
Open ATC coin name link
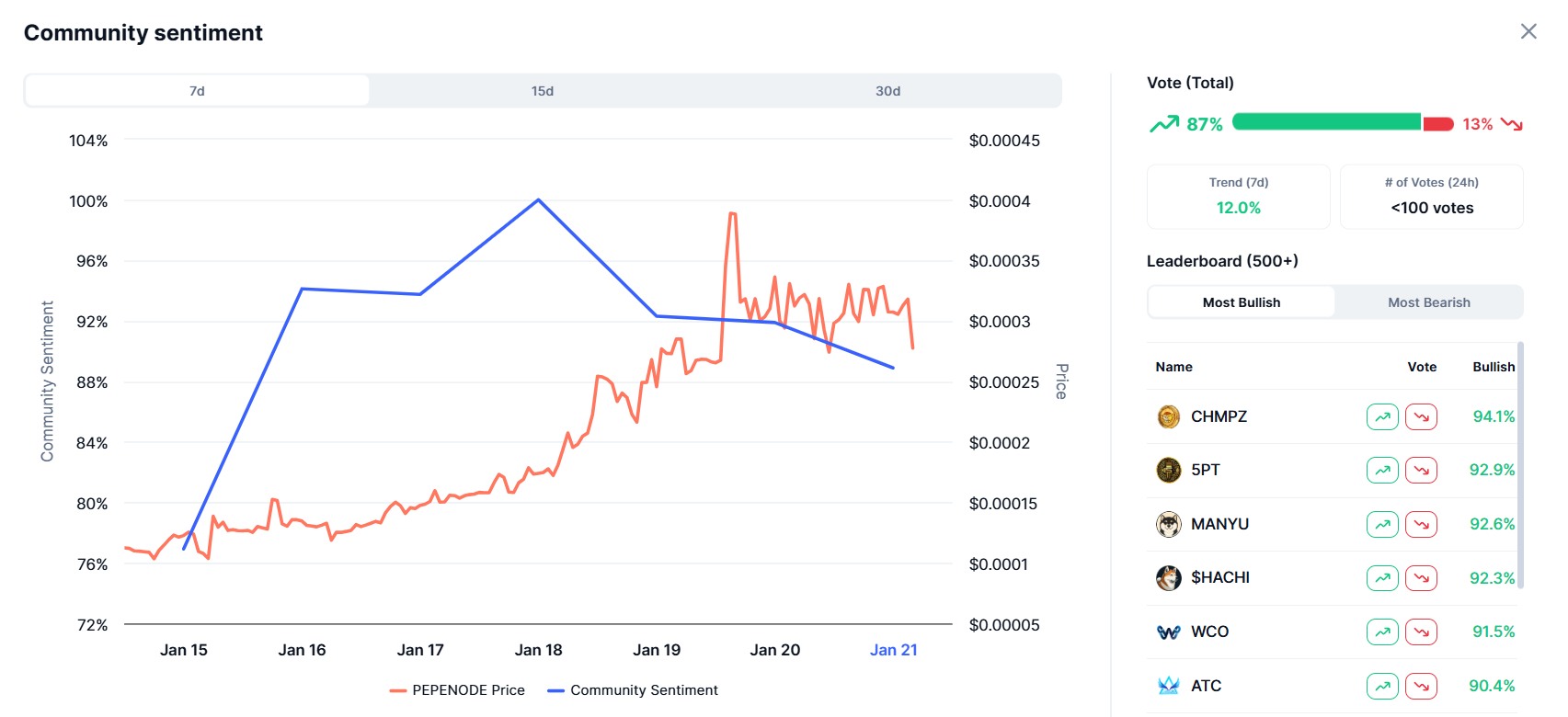point(1207,686)
